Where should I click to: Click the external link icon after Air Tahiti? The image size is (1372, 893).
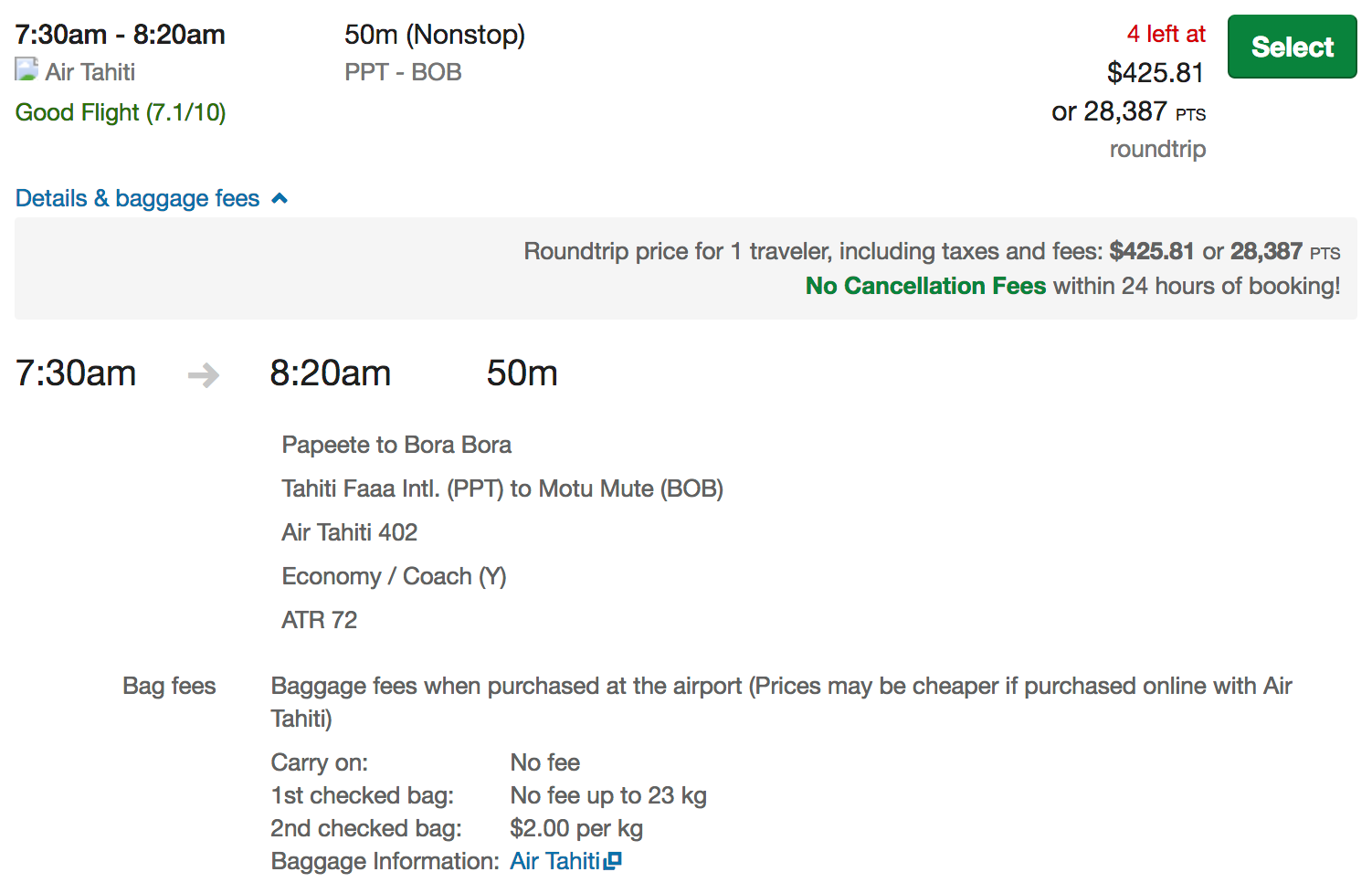[x=613, y=860]
